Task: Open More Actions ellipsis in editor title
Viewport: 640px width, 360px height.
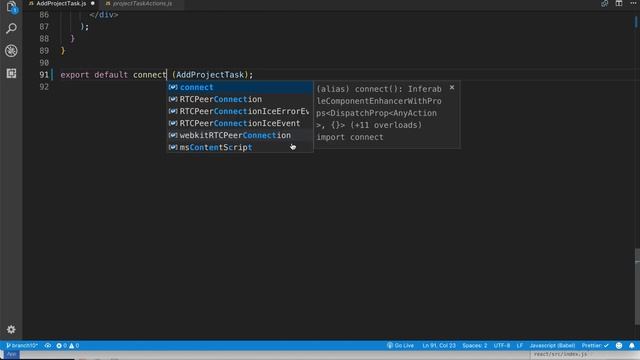Action: pyautogui.click(x=633, y=3)
